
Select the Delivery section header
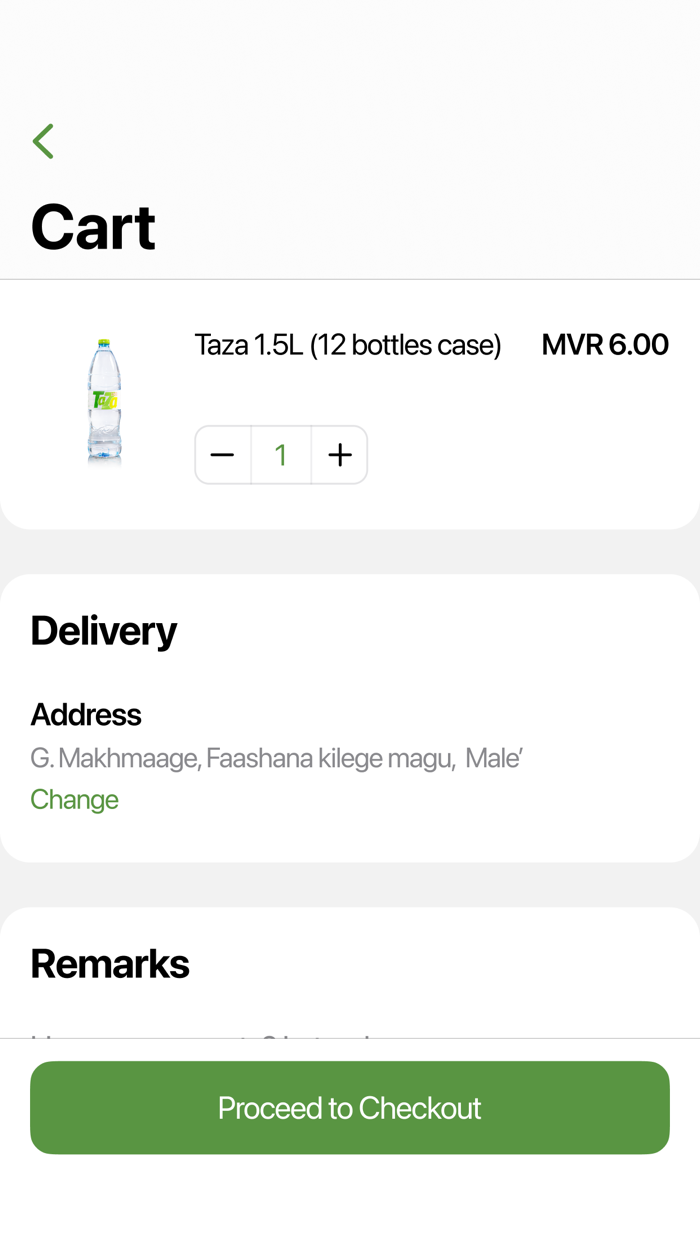103,630
